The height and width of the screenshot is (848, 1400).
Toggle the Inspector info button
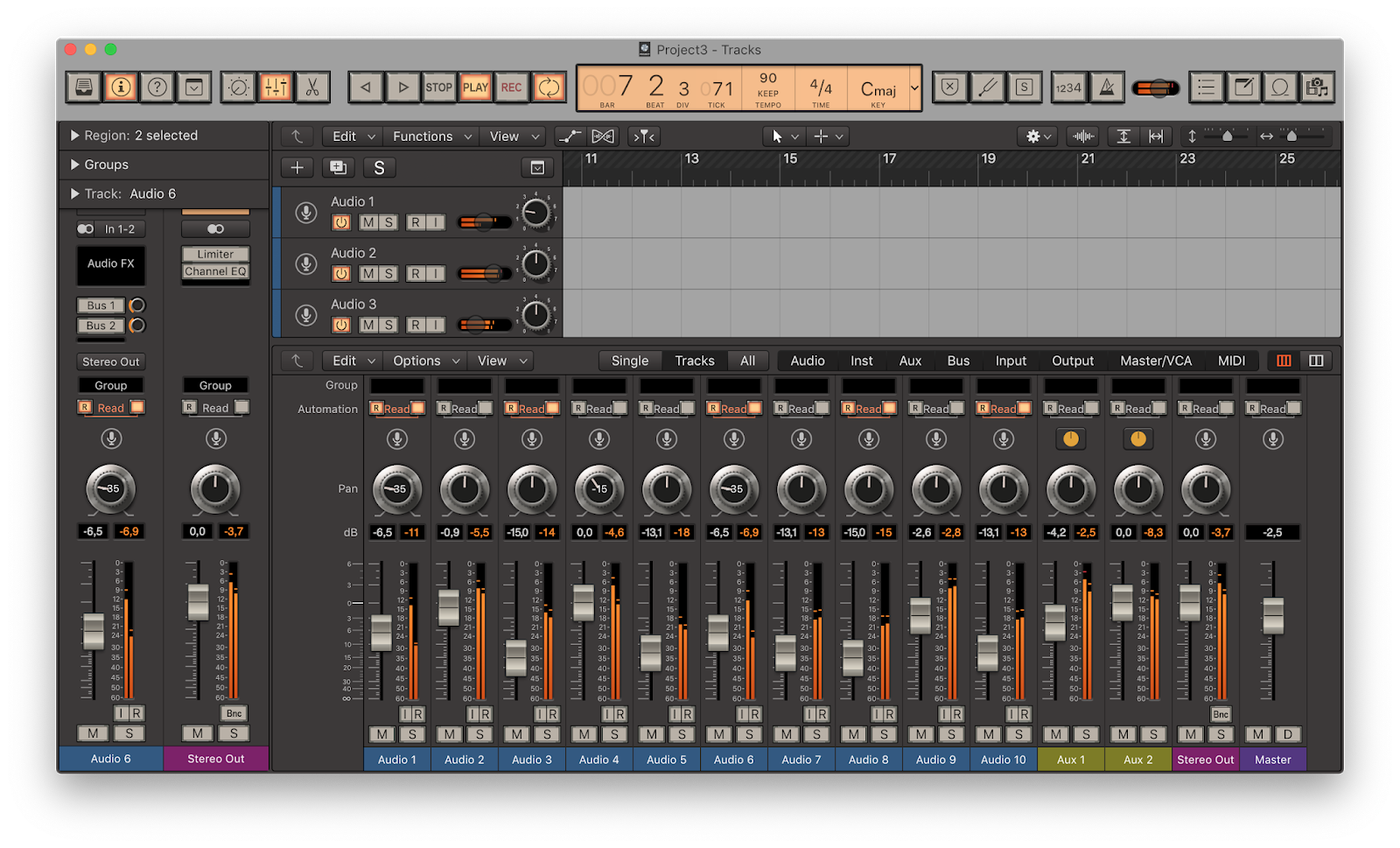point(121,87)
